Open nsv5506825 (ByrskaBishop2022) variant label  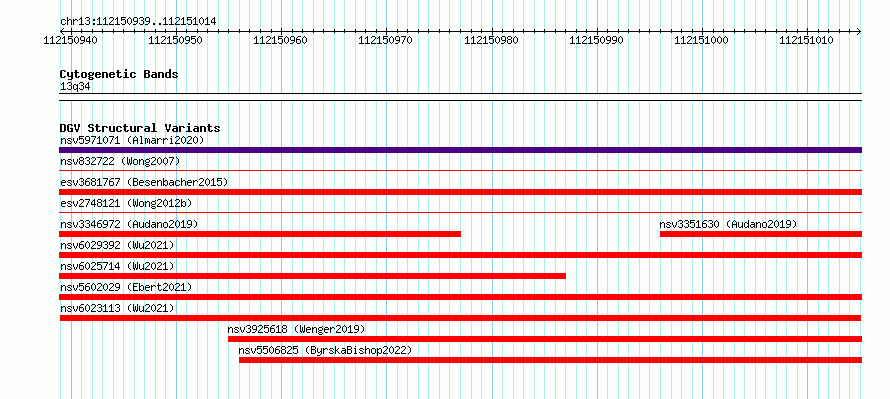click(325, 350)
